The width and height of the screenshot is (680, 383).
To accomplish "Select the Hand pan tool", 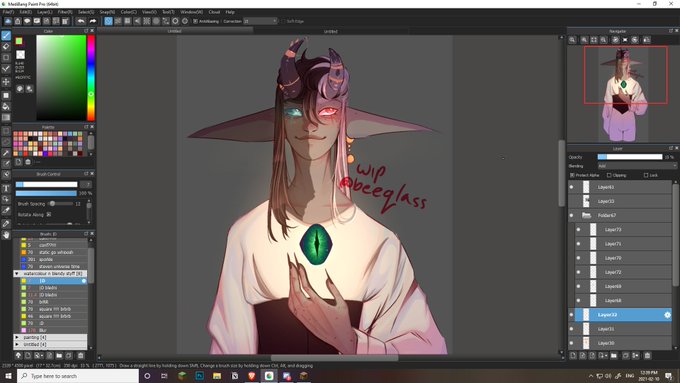I will 6,235.
